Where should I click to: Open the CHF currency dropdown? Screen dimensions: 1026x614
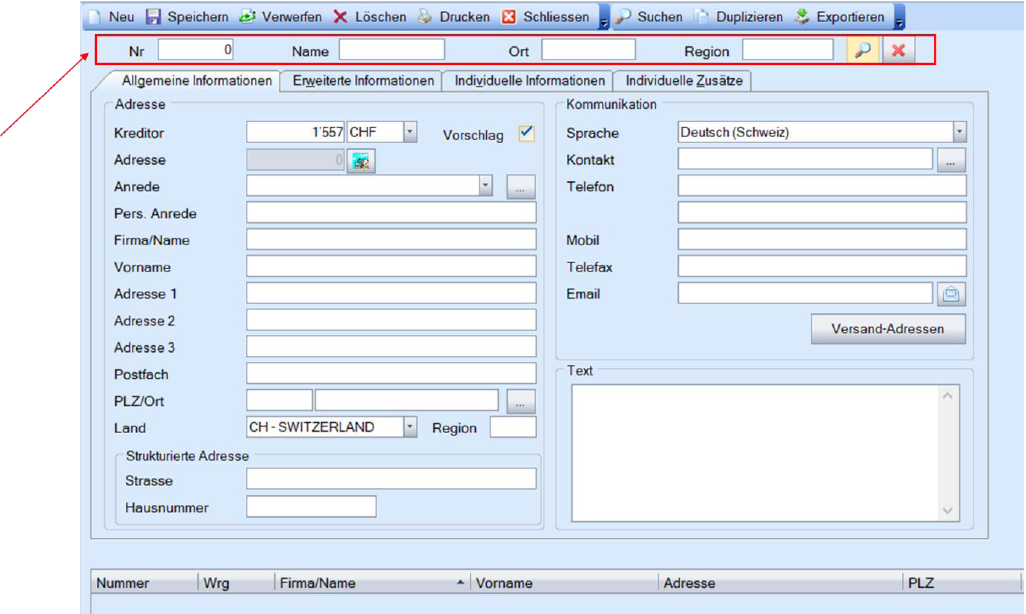pos(410,132)
